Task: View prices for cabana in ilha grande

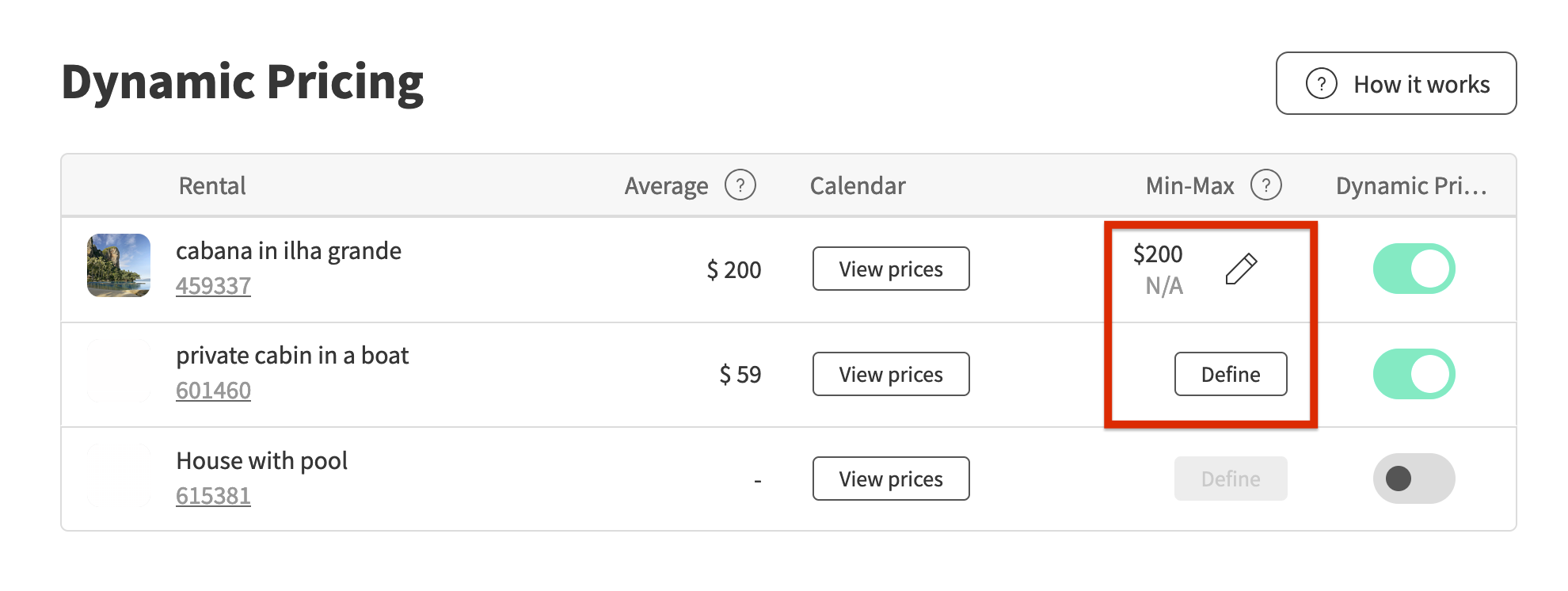Action: (891, 269)
